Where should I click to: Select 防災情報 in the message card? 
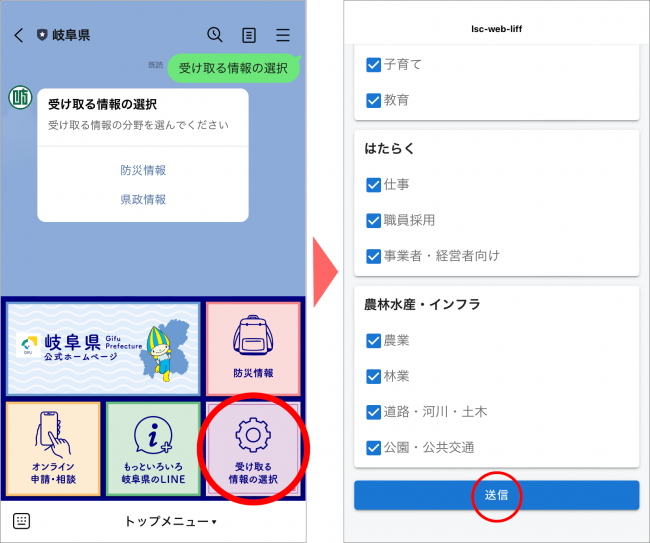coord(143,170)
